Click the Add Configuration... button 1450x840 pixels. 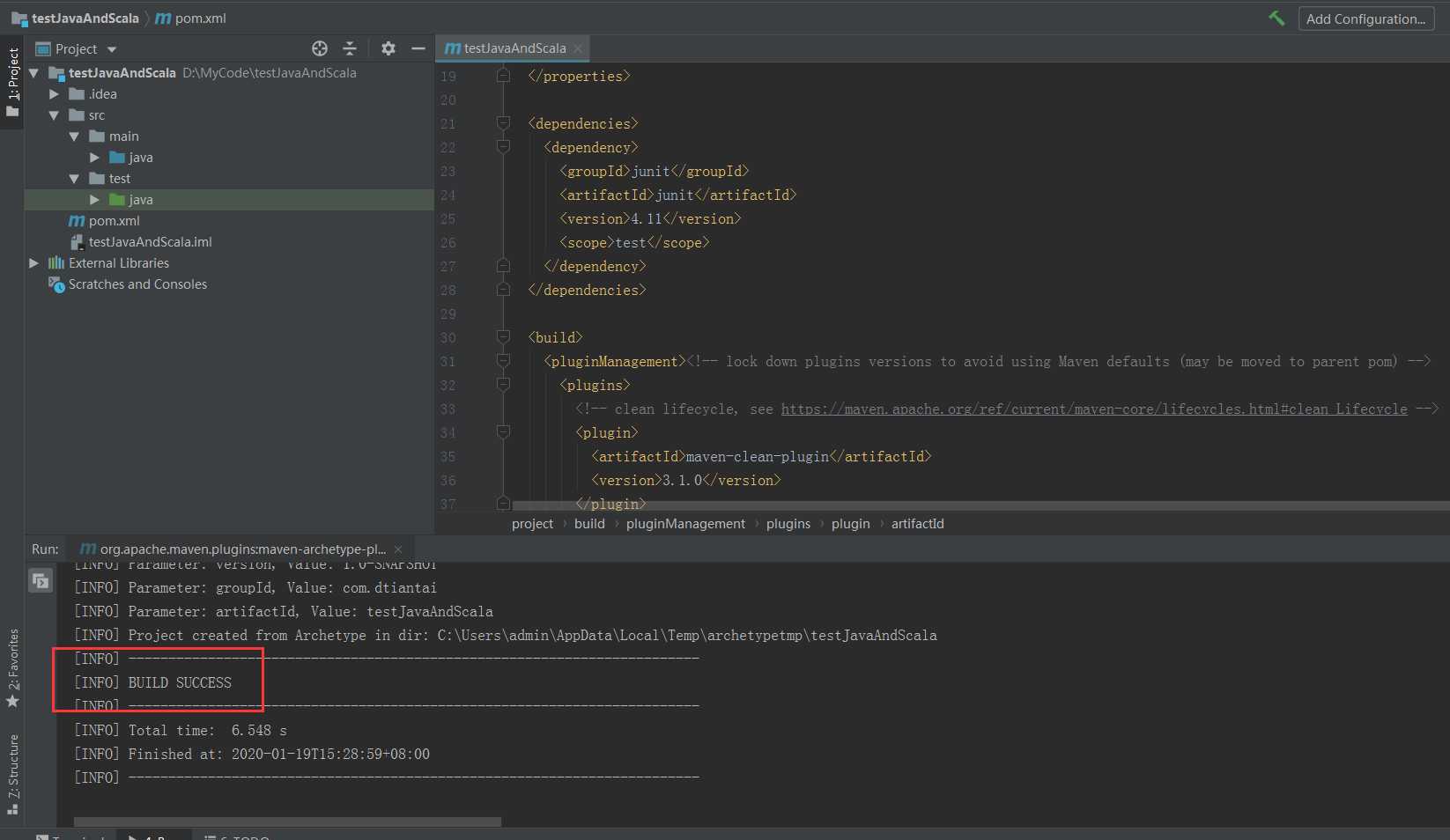1365,18
